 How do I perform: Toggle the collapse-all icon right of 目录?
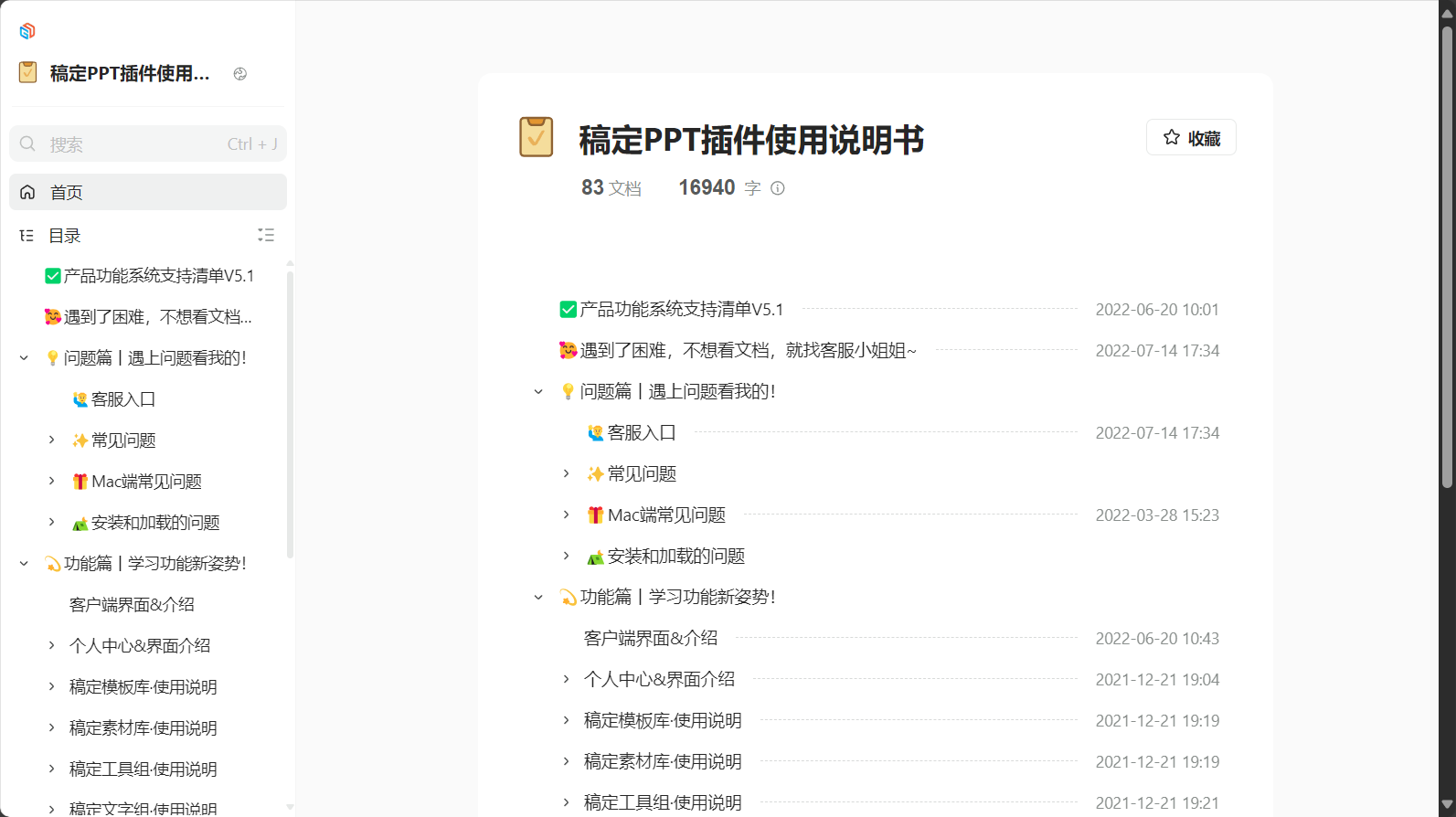click(266, 235)
